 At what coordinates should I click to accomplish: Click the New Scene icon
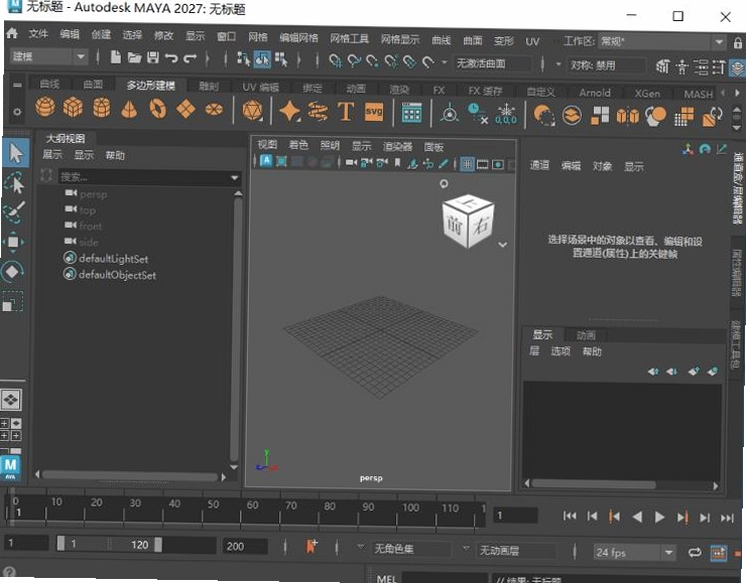pos(116,58)
